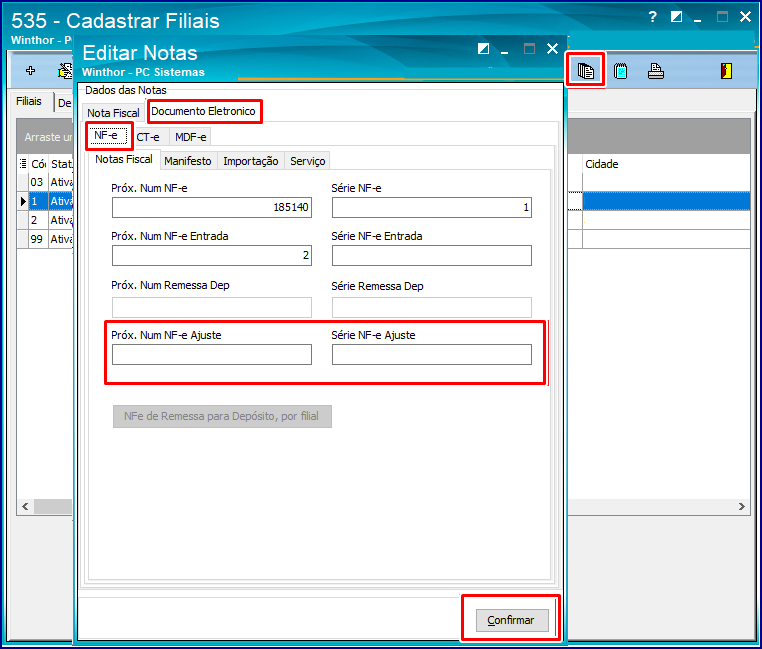Switch to the Importação tab
This screenshot has height=649, width=762.
[x=251, y=161]
